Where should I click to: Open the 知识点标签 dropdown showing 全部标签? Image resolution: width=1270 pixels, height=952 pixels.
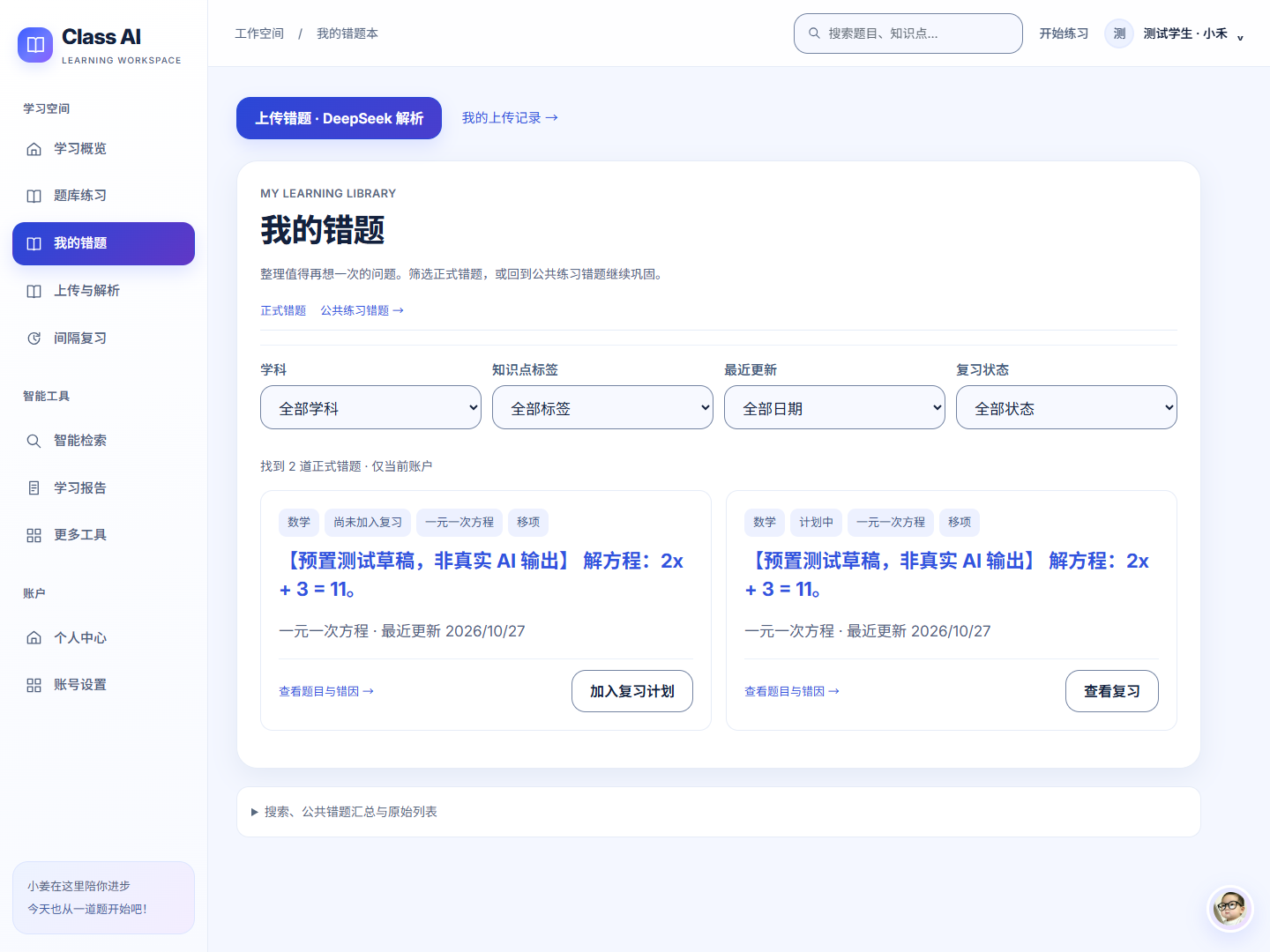[602, 407]
